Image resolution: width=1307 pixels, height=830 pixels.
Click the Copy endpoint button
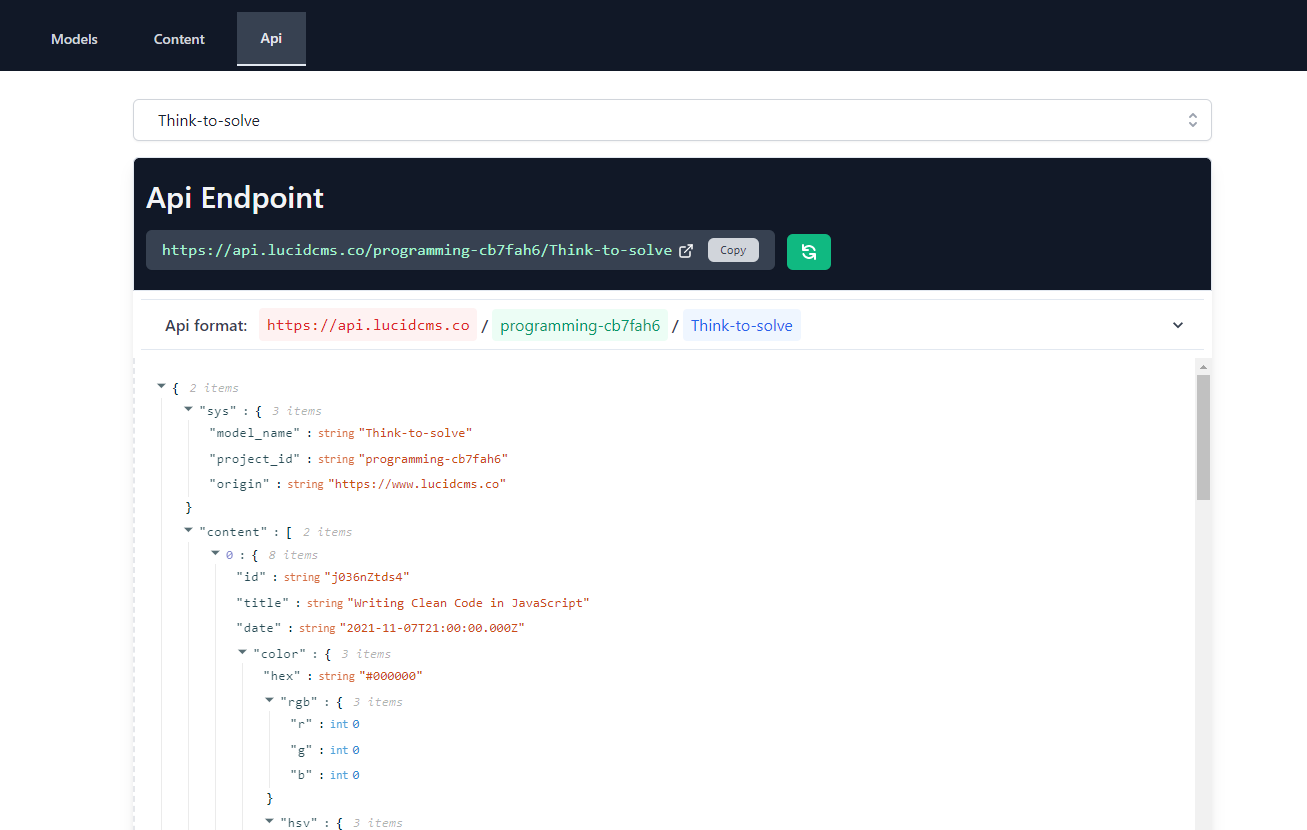[733, 250]
